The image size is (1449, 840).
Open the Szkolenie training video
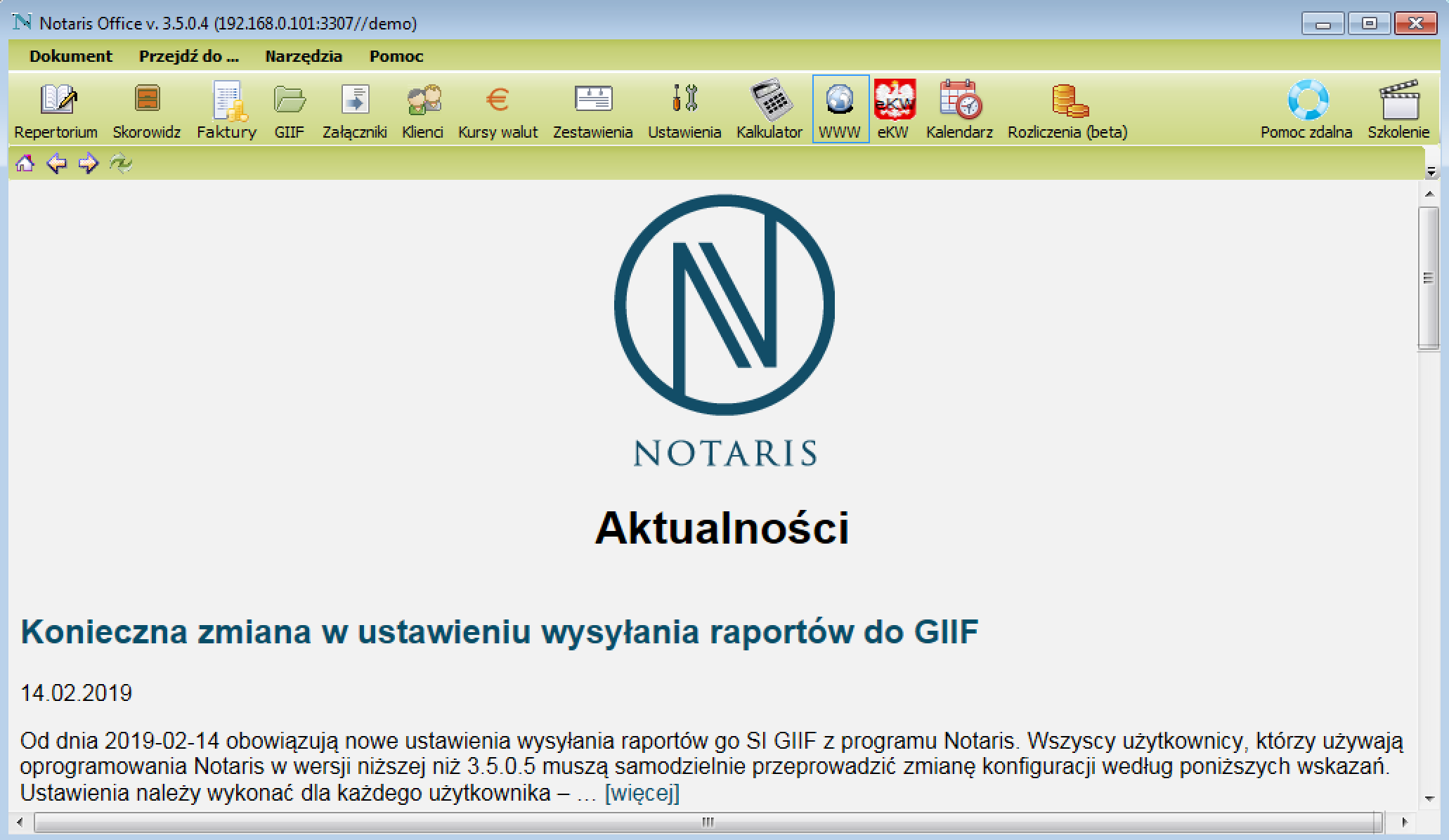[x=1398, y=110]
